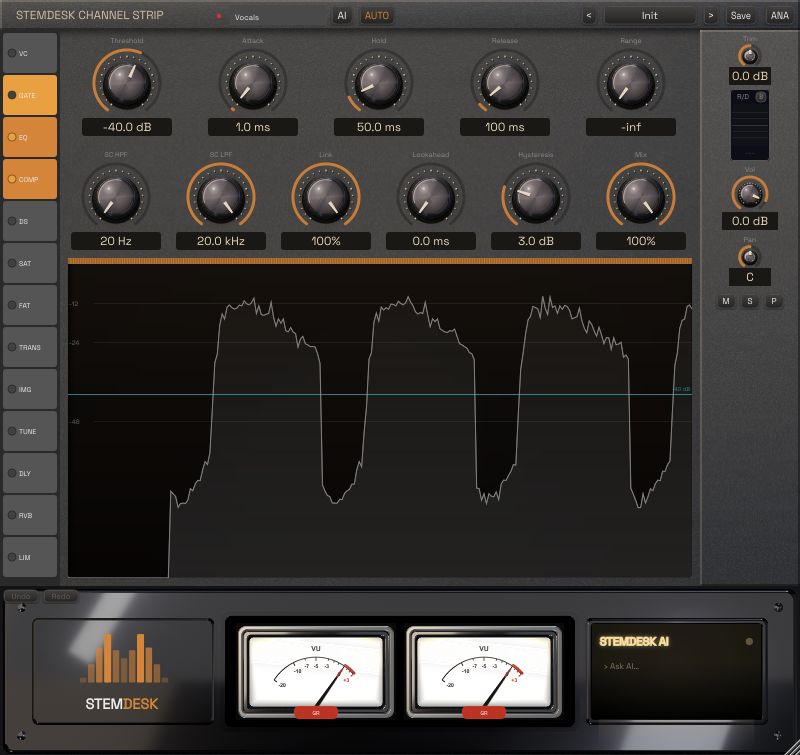
Task: Click the Release knob
Action: coord(505,83)
